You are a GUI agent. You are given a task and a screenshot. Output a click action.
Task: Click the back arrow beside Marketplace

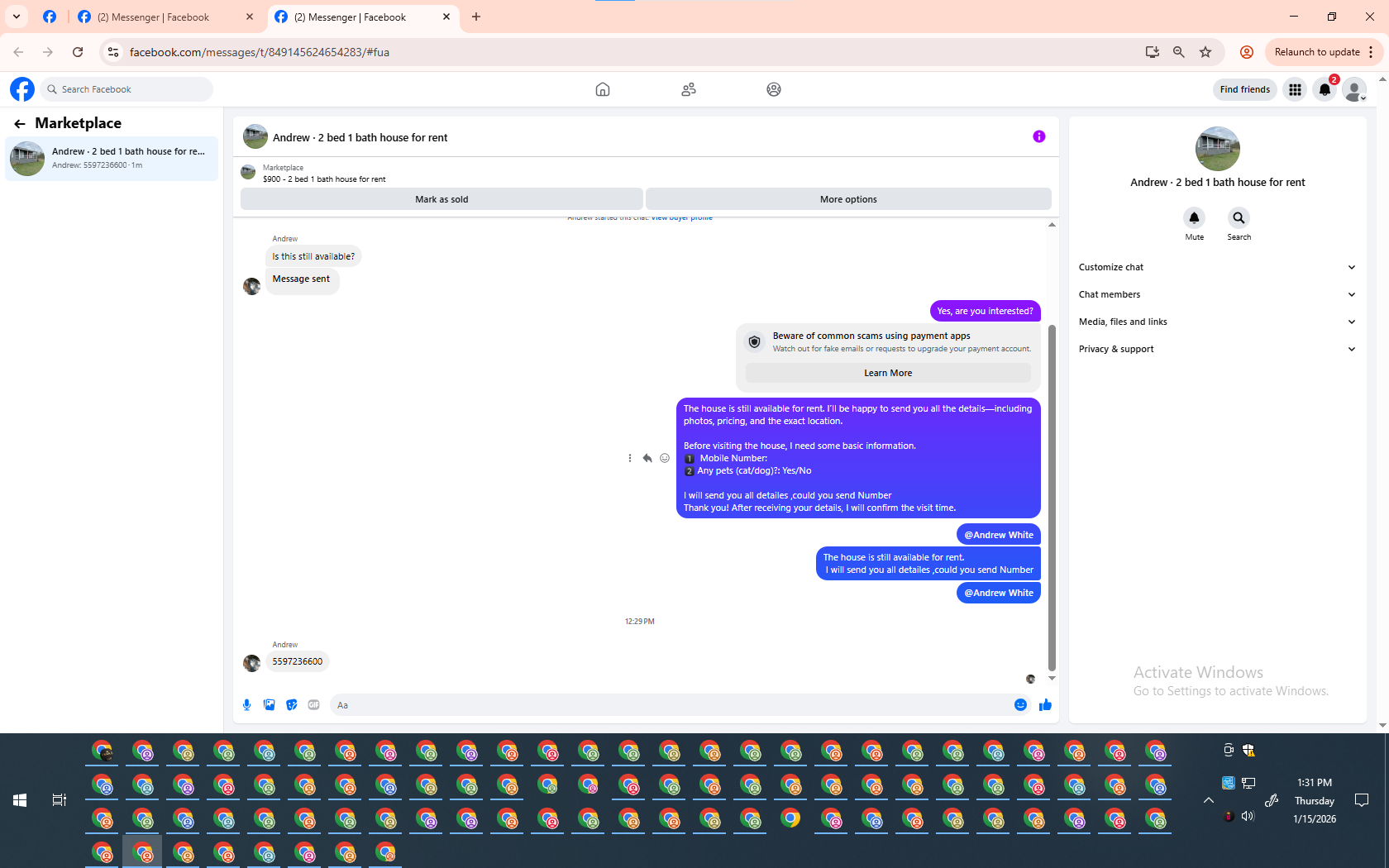20,124
